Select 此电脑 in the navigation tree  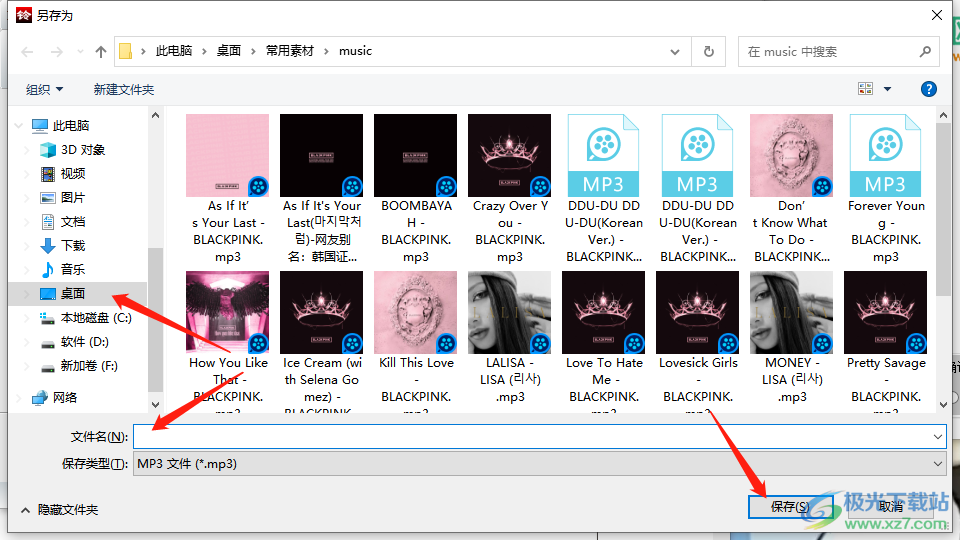(x=61, y=126)
